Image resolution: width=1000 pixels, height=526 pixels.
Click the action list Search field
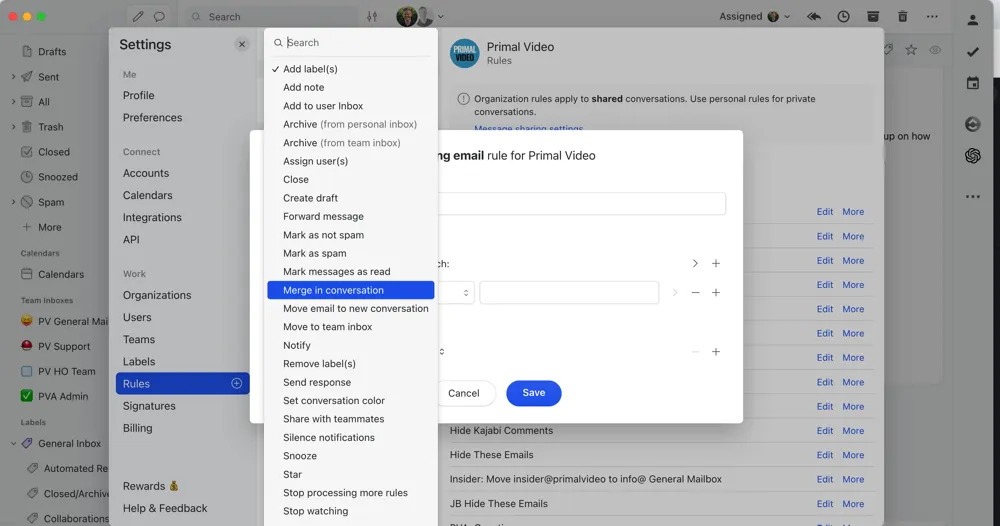coord(355,43)
